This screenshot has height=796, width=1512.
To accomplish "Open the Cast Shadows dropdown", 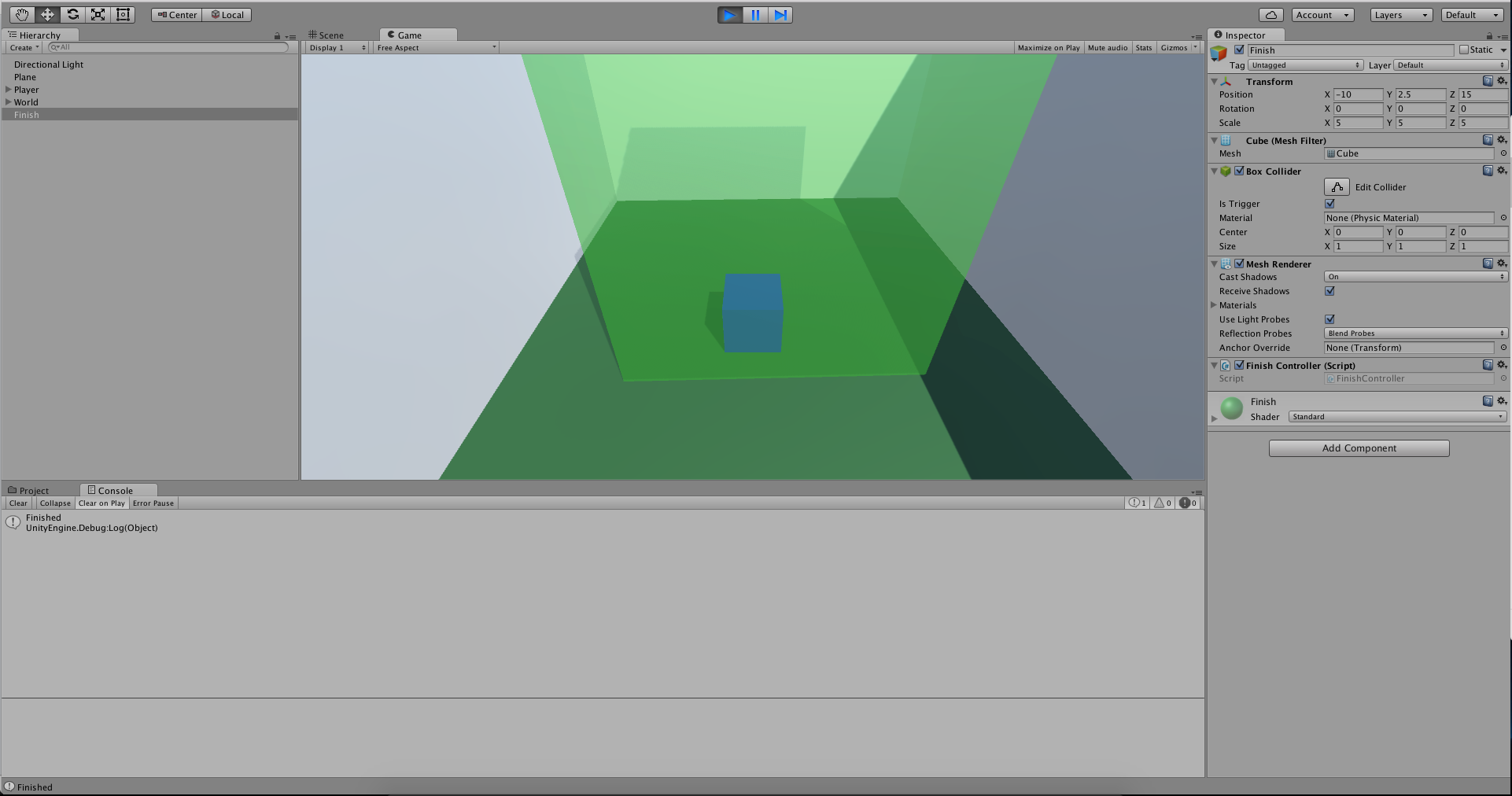I will (x=1414, y=276).
